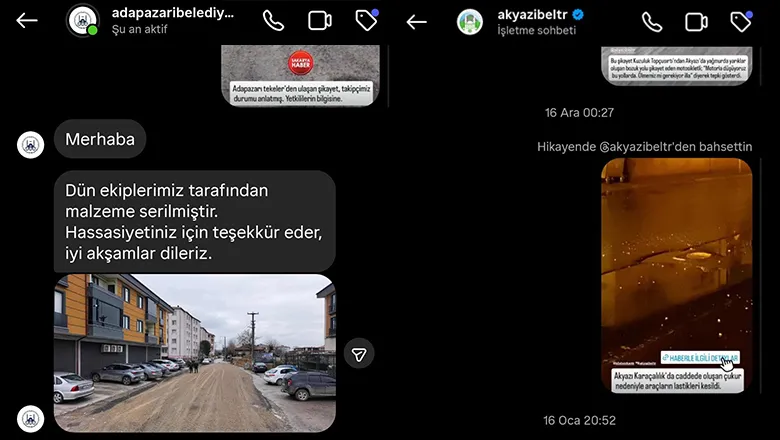
Task: Open the Sakarya Haber story thumbnail
Action: 300,76
